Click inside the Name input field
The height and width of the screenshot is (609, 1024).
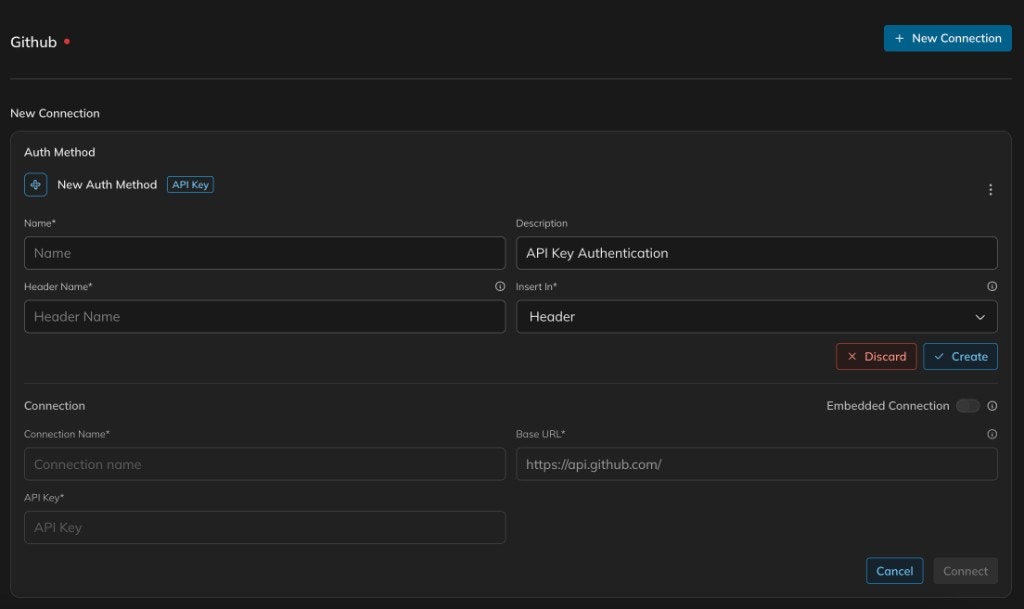click(x=265, y=253)
